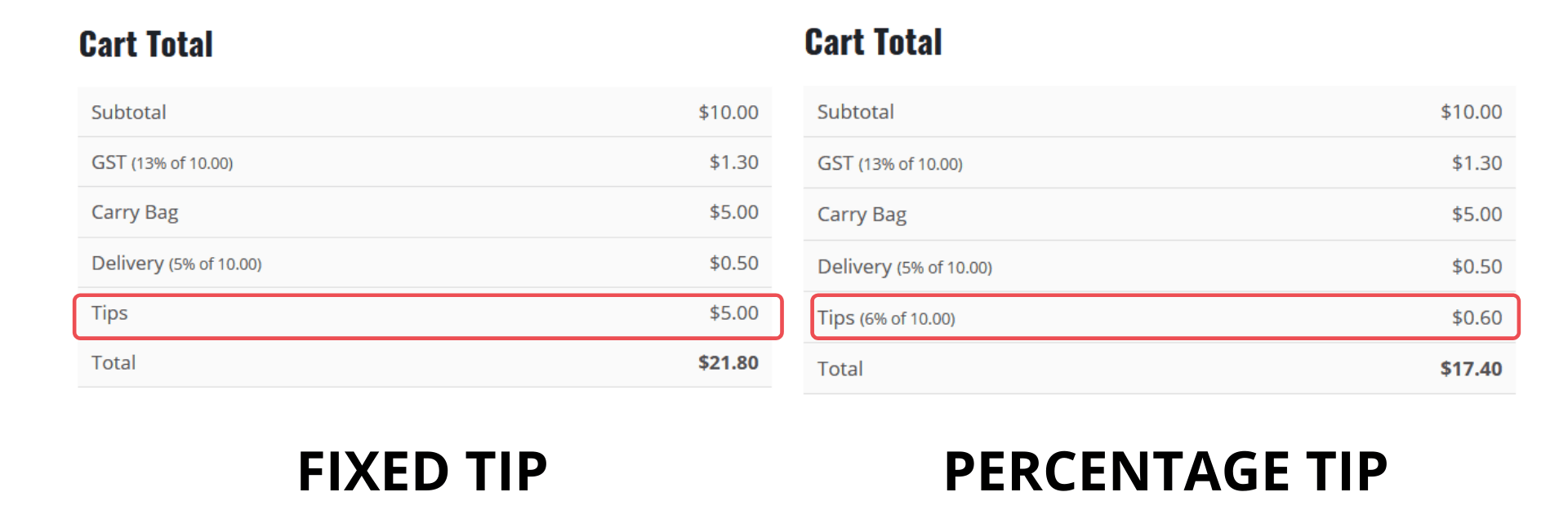Select Carry Bag row label in fixed tip cart

point(135,213)
